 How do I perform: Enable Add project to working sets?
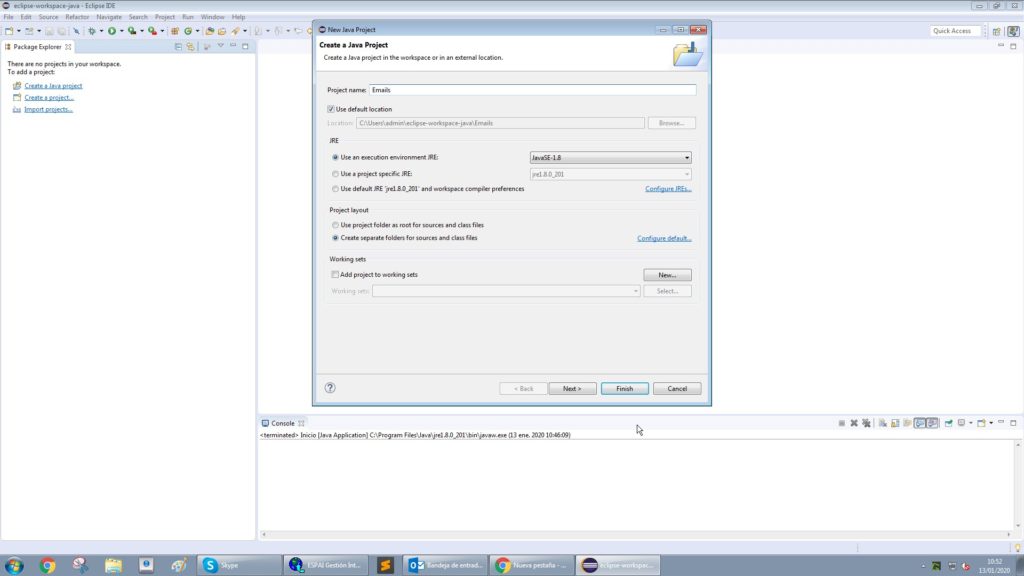pos(335,274)
